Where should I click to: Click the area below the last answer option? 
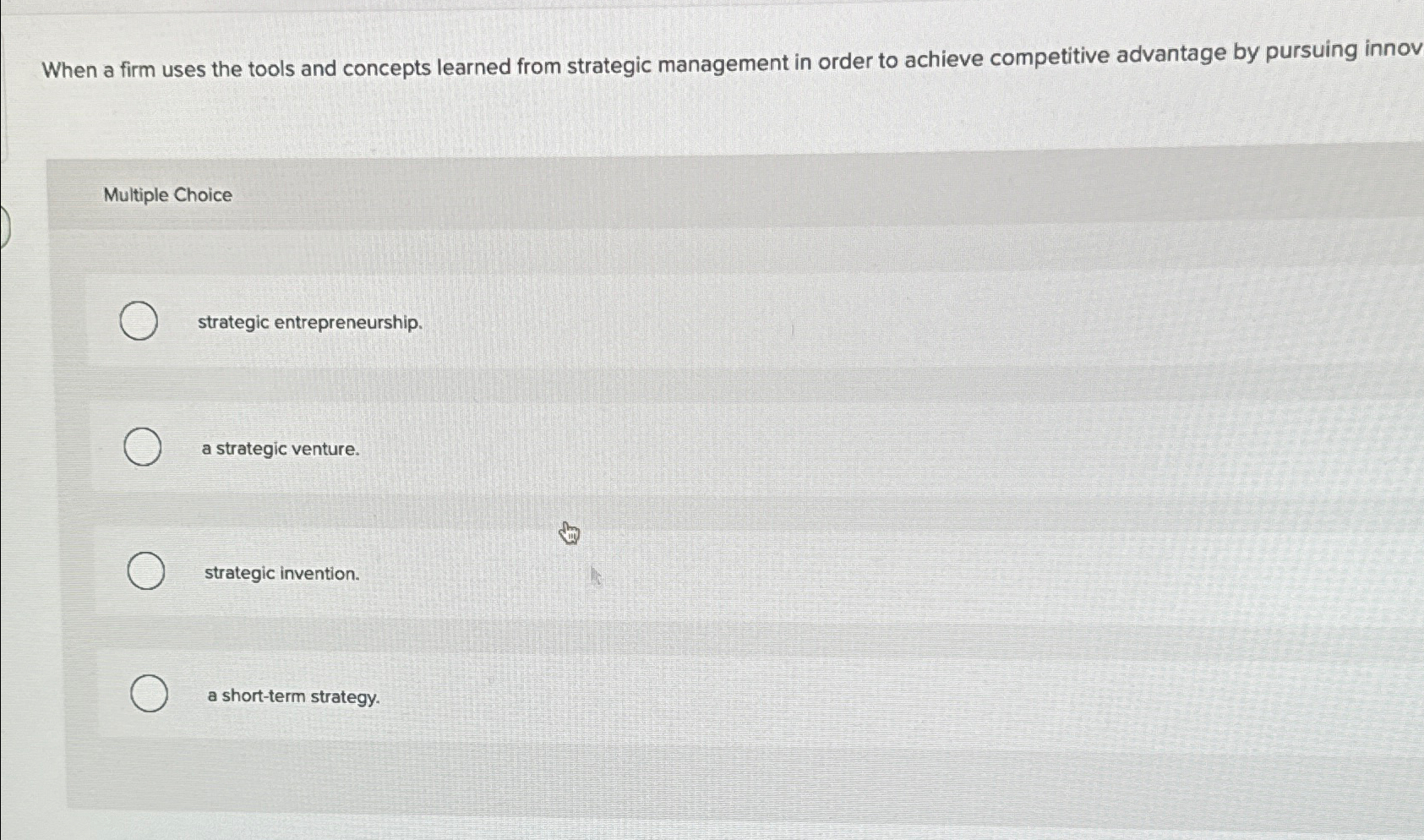click(592, 777)
